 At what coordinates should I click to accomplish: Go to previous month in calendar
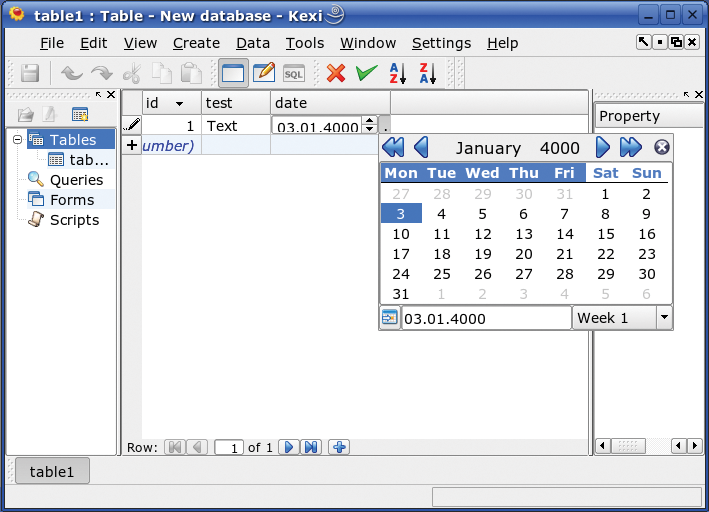pyautogui.click(x=421, y=147)
